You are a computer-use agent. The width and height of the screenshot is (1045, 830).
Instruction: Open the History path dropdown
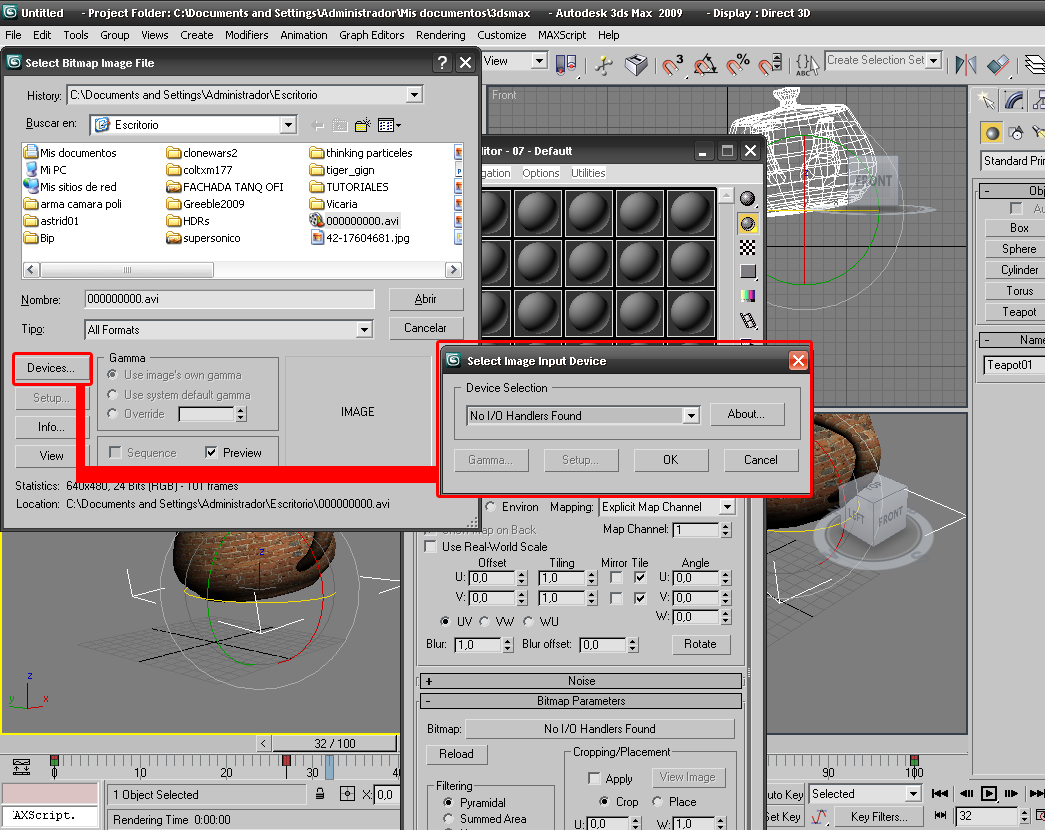click(415, 95)
